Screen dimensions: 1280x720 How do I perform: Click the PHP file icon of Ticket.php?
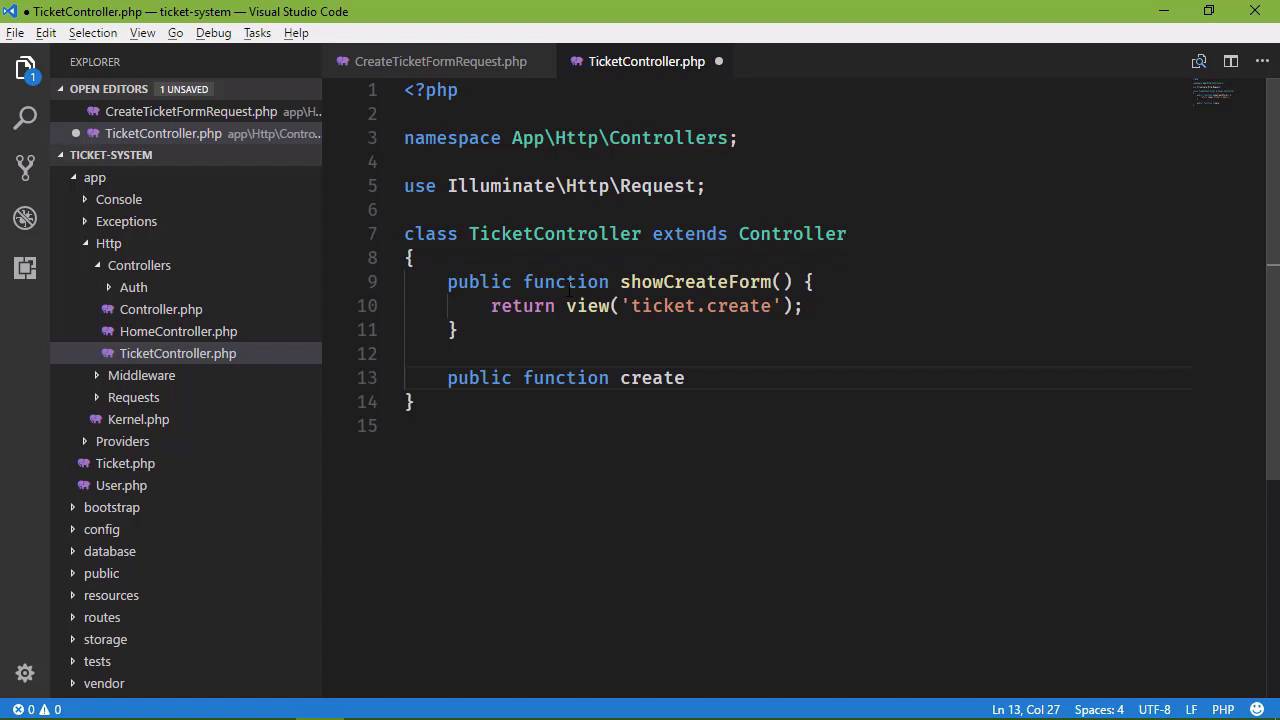point(86,463)
